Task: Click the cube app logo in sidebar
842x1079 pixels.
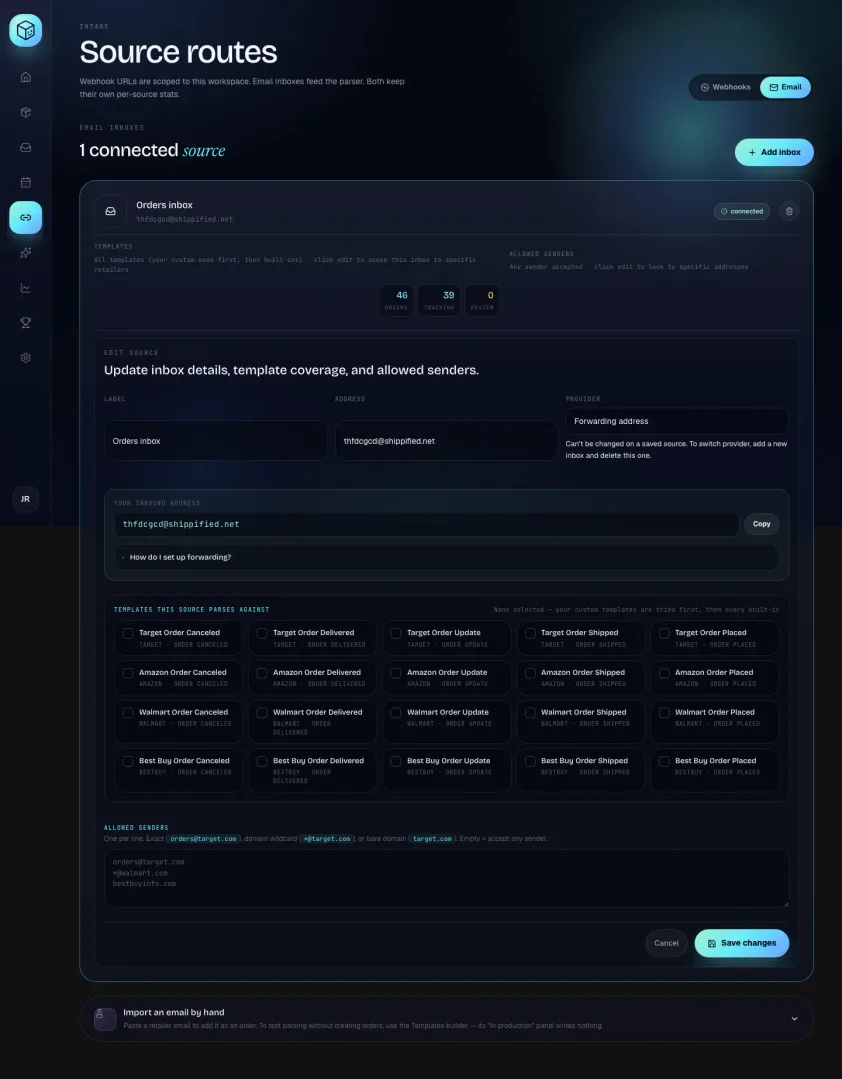Action: 25,30
